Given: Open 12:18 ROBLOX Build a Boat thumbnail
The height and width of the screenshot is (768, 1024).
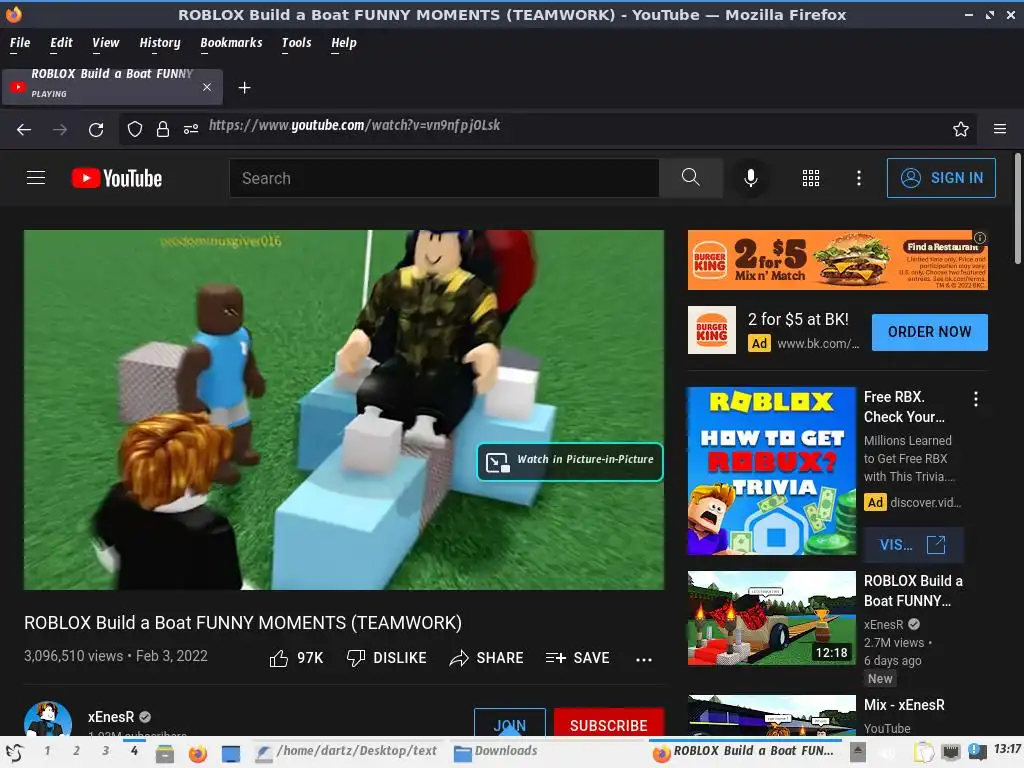Looking at the screenshot, I should 771,618.
